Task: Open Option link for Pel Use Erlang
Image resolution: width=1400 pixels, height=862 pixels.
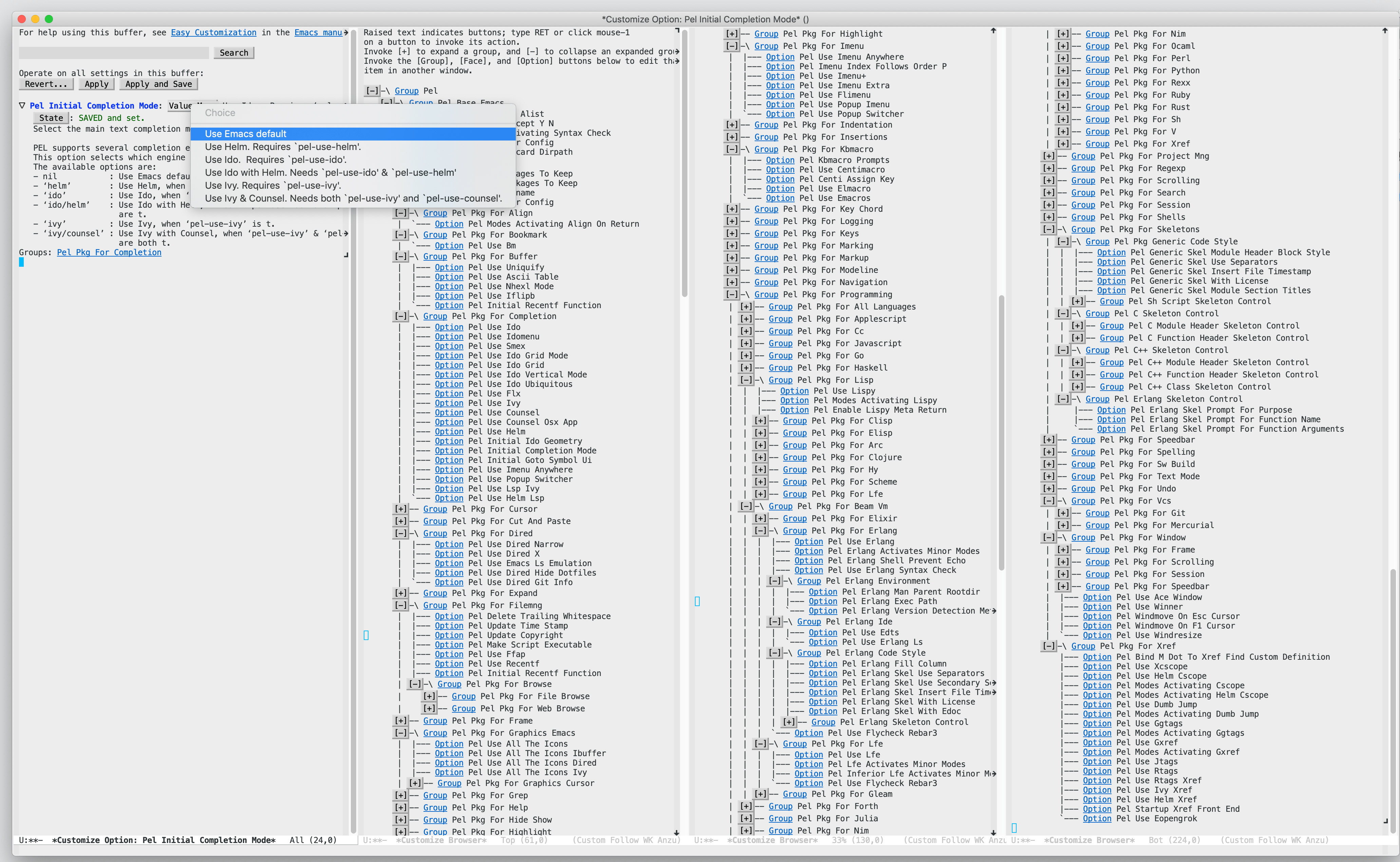Action: [809, 542]
